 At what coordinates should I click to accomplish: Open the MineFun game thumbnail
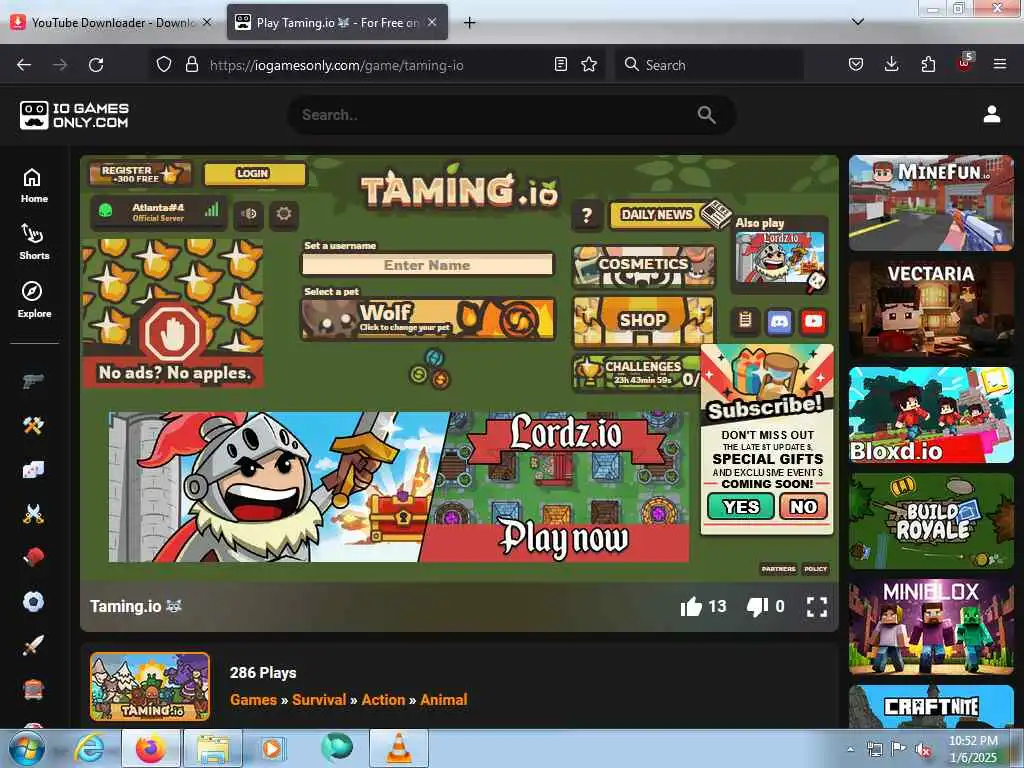coord(931,203)
